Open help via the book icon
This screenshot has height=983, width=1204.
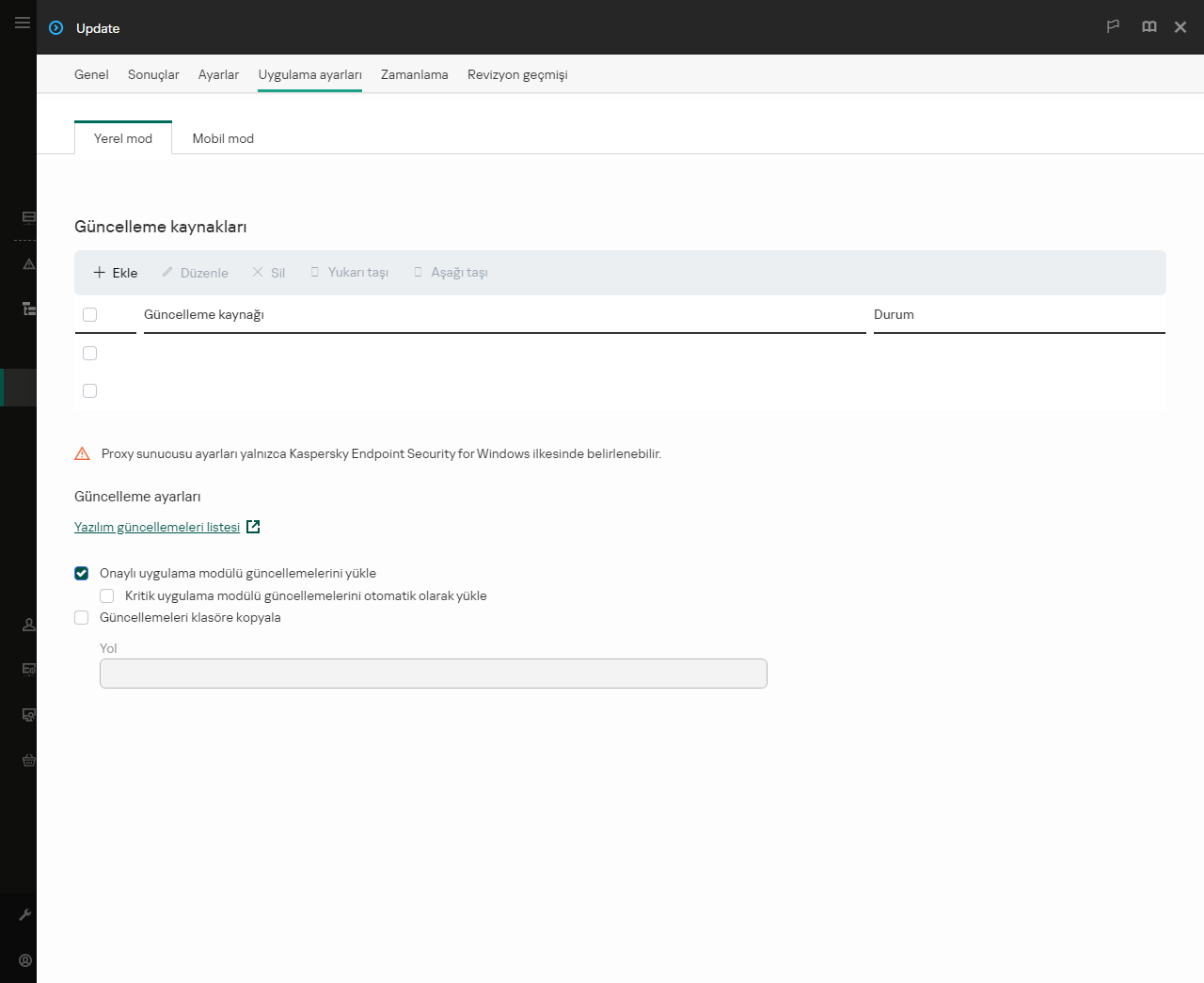coord(1149,27)
